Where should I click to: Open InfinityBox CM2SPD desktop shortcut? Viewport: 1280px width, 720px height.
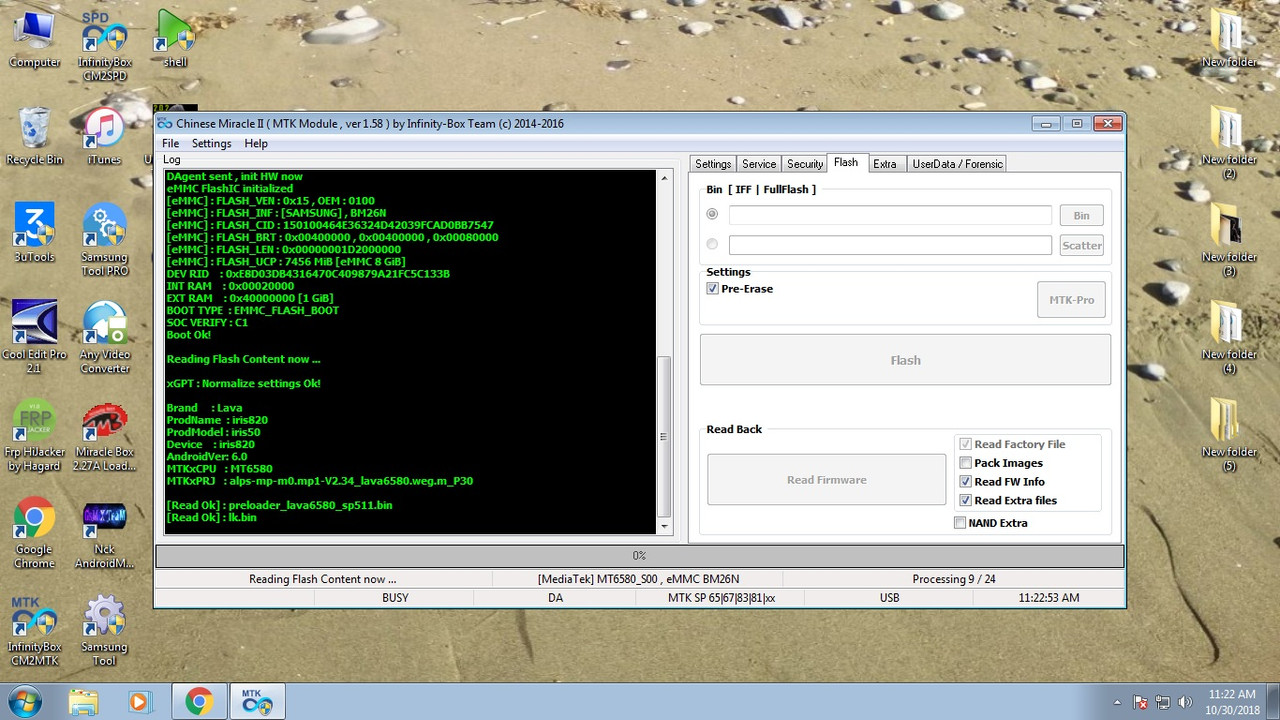point(104,44)
